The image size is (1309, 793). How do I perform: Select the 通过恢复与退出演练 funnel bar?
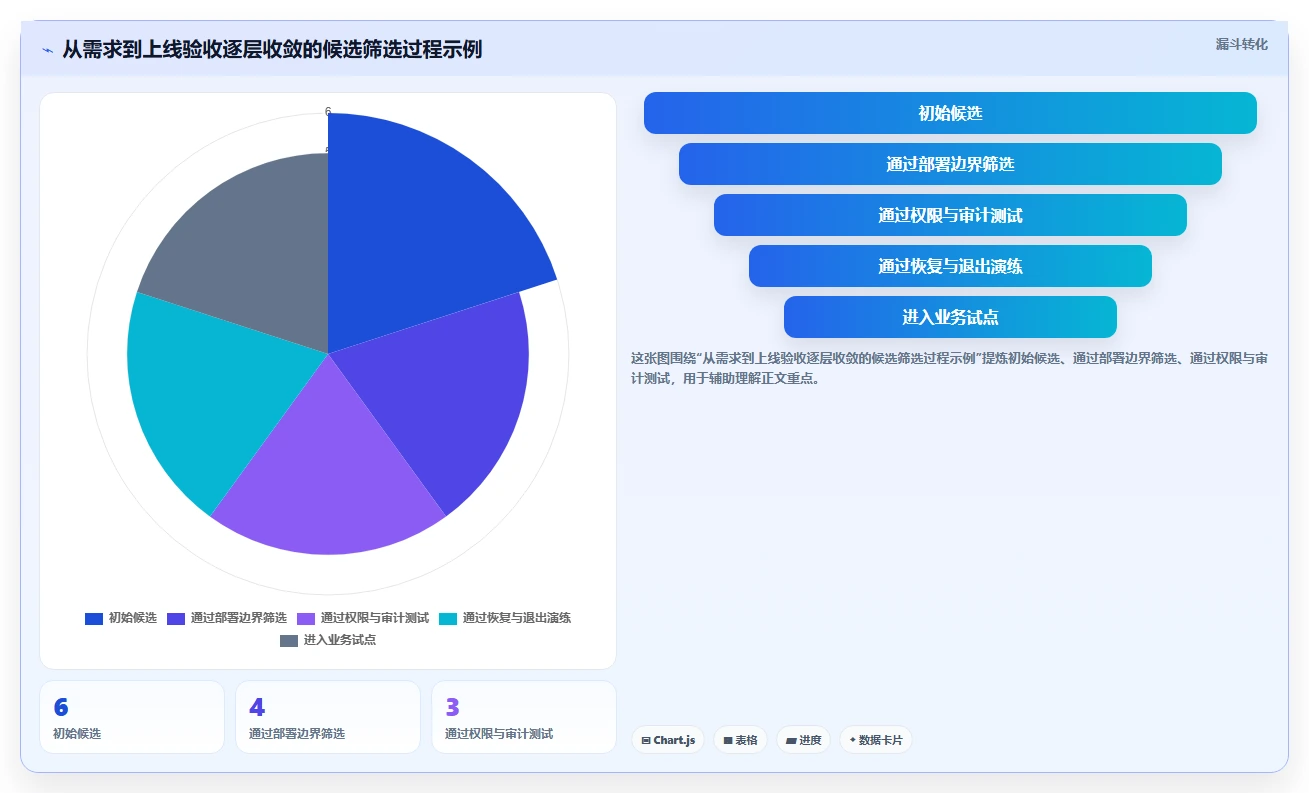coord(950,266)
